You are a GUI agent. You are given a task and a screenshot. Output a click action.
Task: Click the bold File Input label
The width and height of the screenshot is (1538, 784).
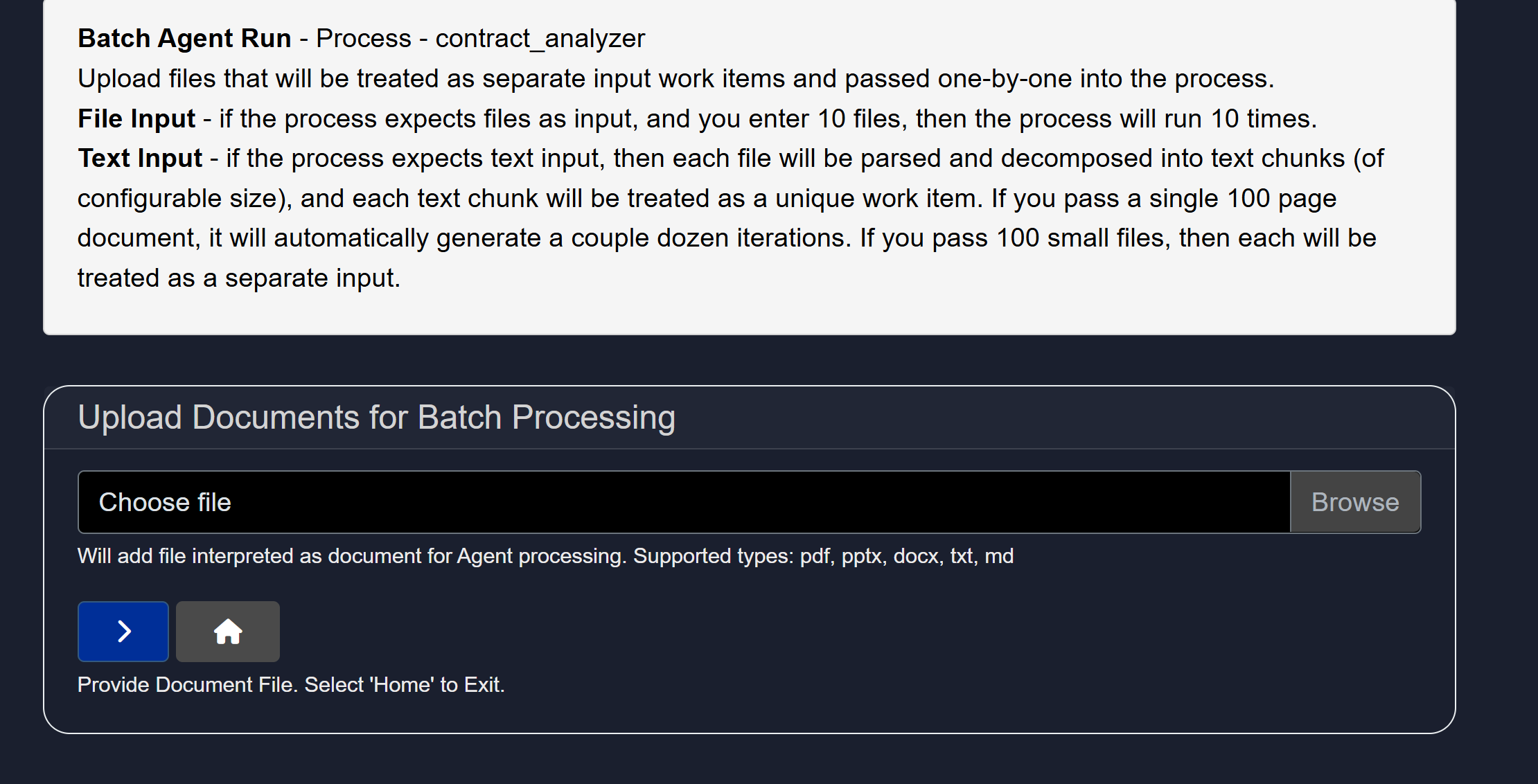(136, 118)
